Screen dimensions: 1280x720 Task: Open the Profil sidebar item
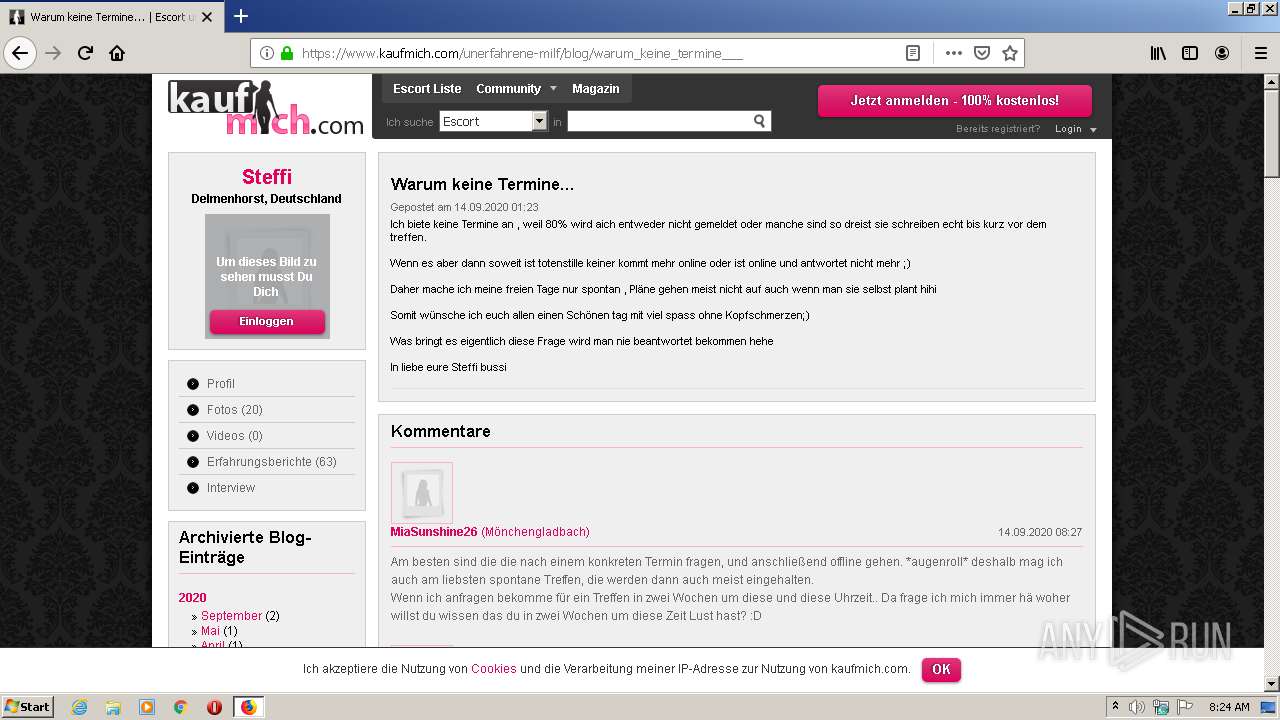tap(221, 384)
